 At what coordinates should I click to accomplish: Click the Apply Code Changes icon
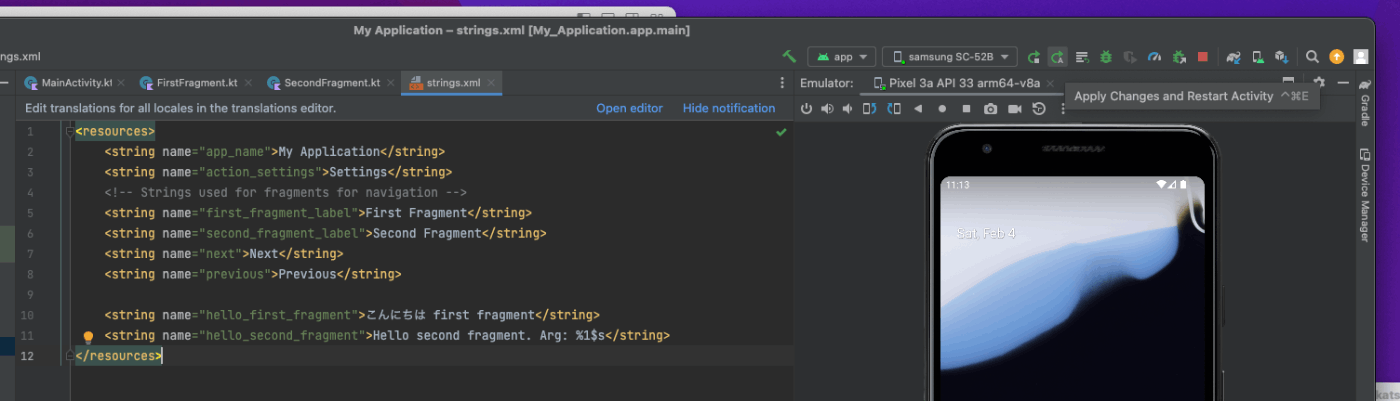coord(1082,57)
